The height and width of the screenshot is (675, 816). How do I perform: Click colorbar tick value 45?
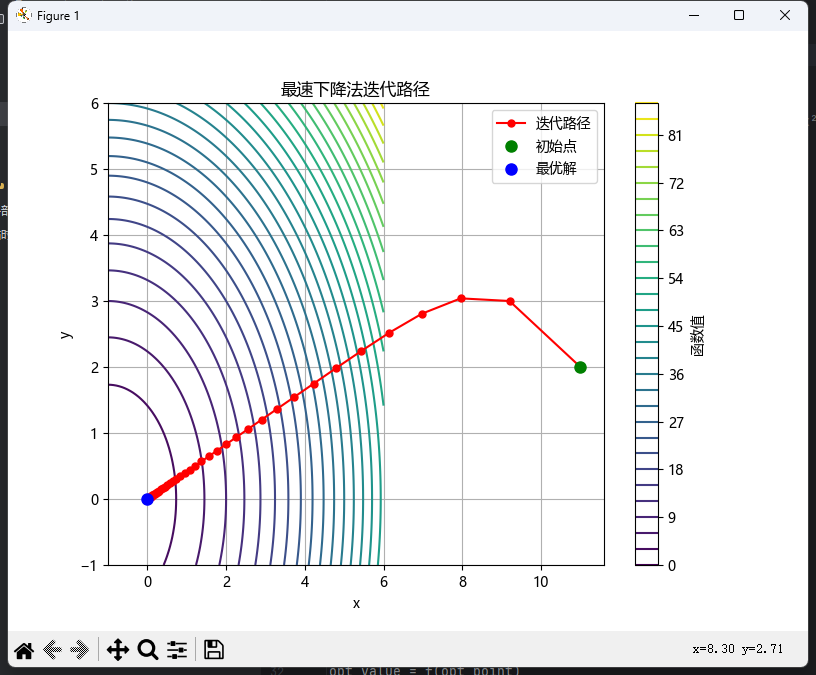pyautogui.click(x=675, y=327)
